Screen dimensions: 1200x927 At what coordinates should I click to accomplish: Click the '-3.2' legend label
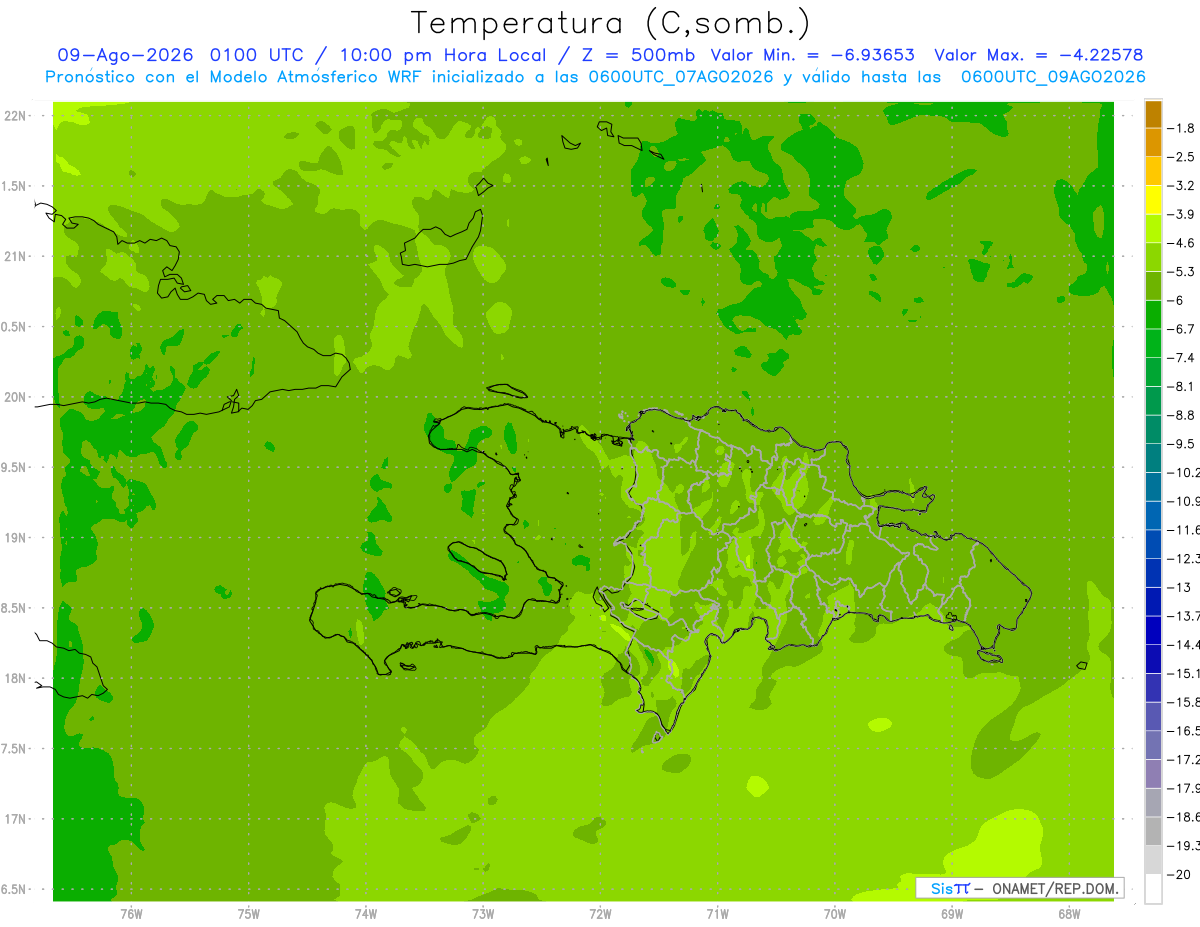(x=1181, y=186)
